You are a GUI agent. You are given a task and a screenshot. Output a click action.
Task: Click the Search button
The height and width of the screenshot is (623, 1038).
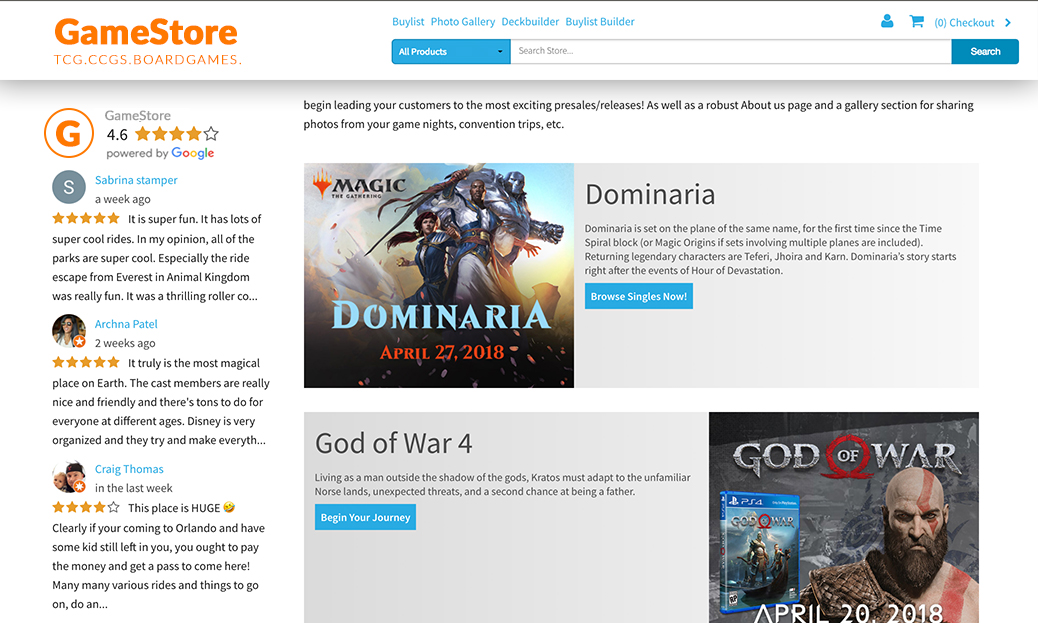coord(985,52)
